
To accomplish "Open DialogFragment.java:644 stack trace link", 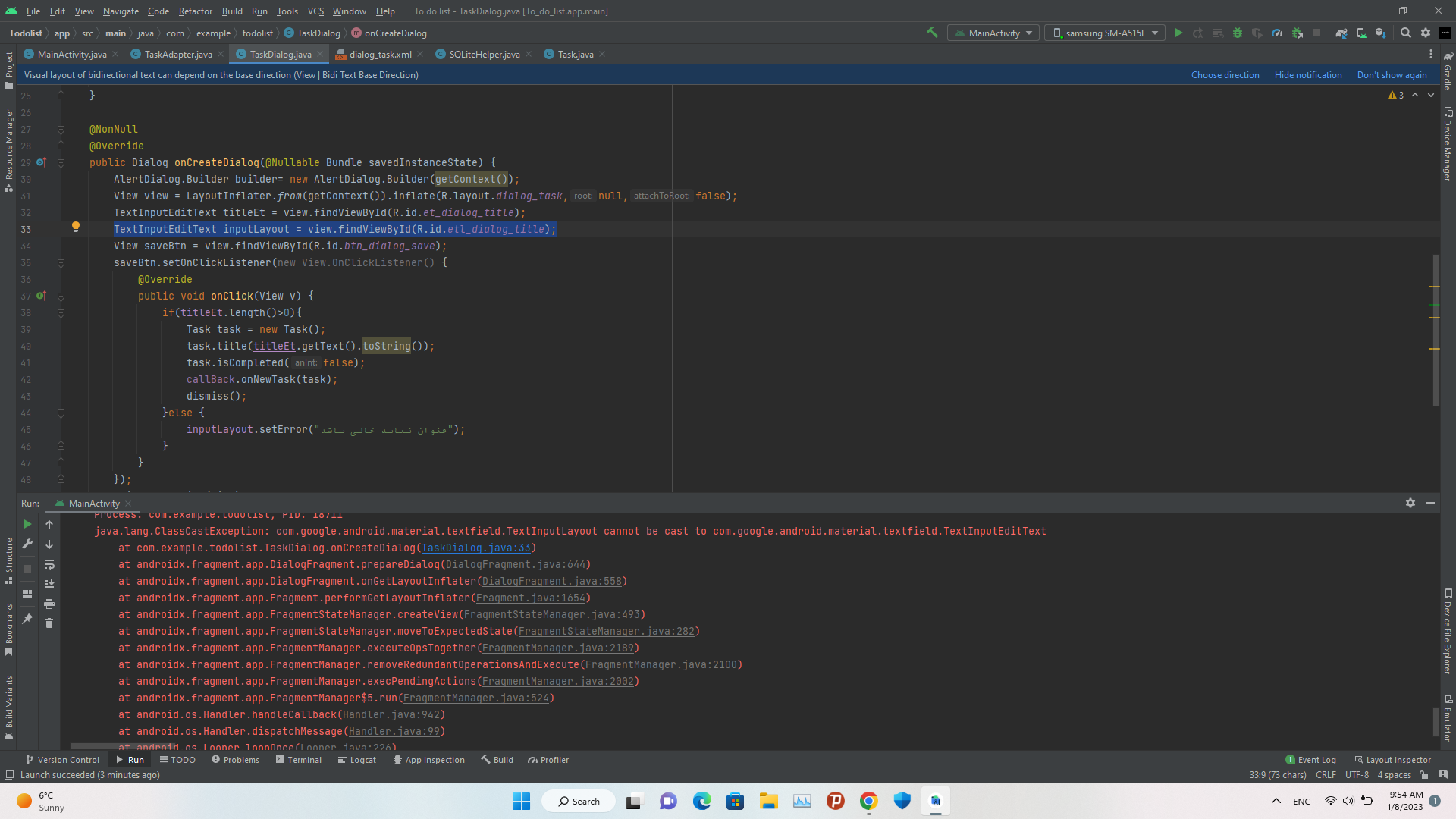I will coord(516,564).
